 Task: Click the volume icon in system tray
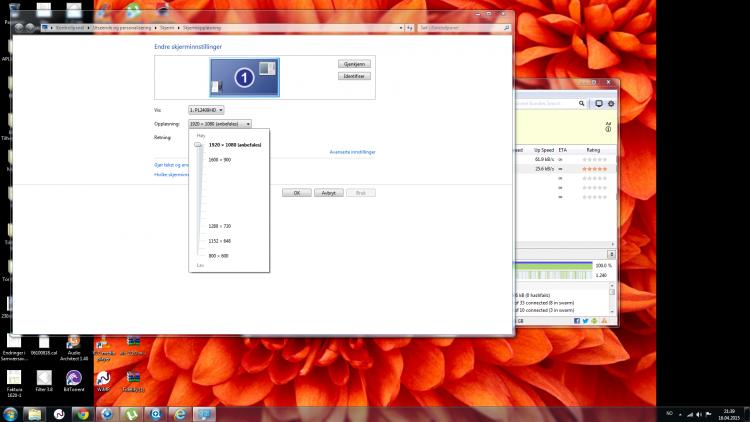click(699, 414)
